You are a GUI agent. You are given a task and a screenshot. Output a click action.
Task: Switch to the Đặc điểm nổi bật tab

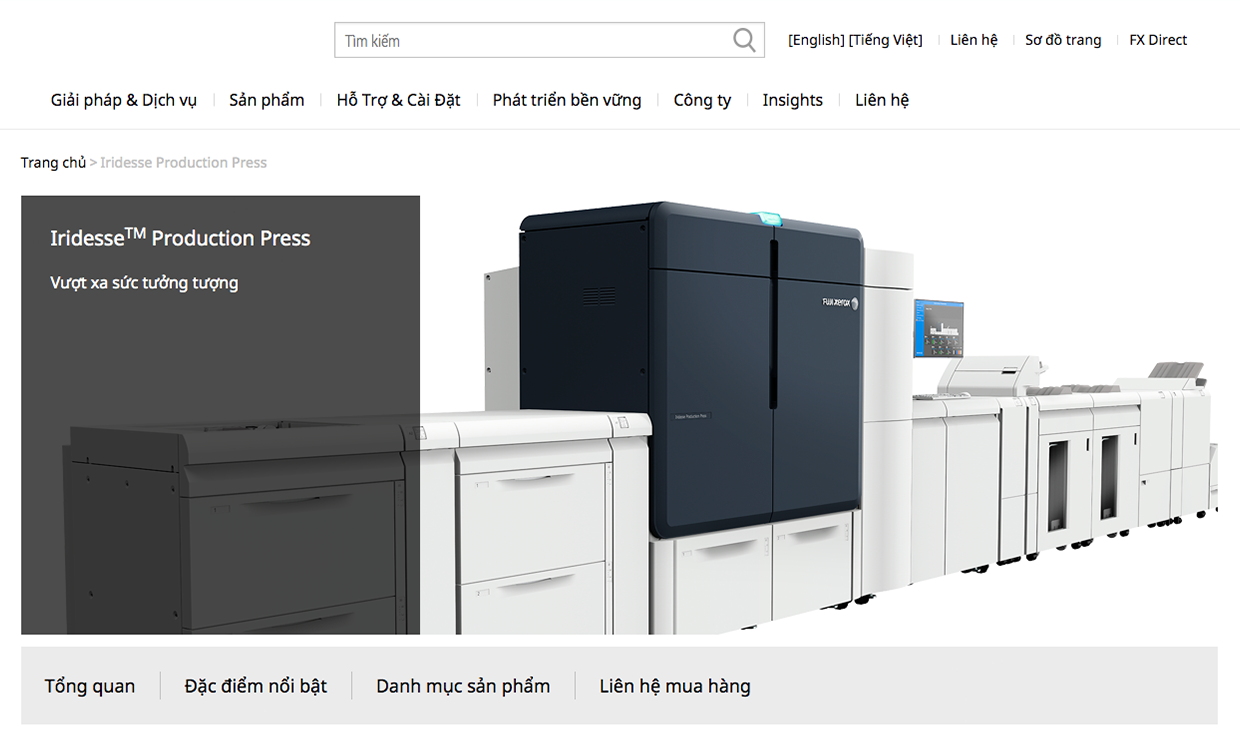pyautogui.click(x=255, y=686)
